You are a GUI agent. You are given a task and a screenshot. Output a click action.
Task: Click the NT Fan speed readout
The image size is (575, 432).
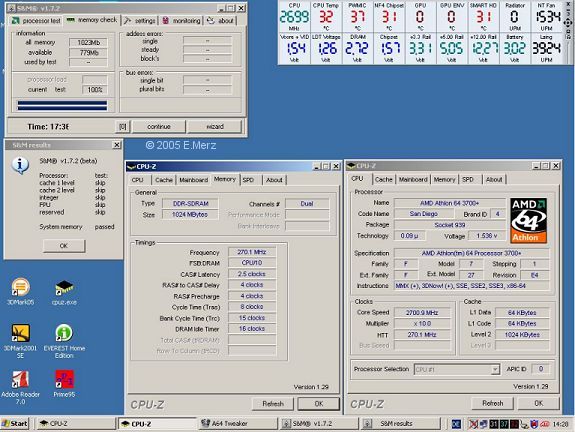click(x=546, y=17)
